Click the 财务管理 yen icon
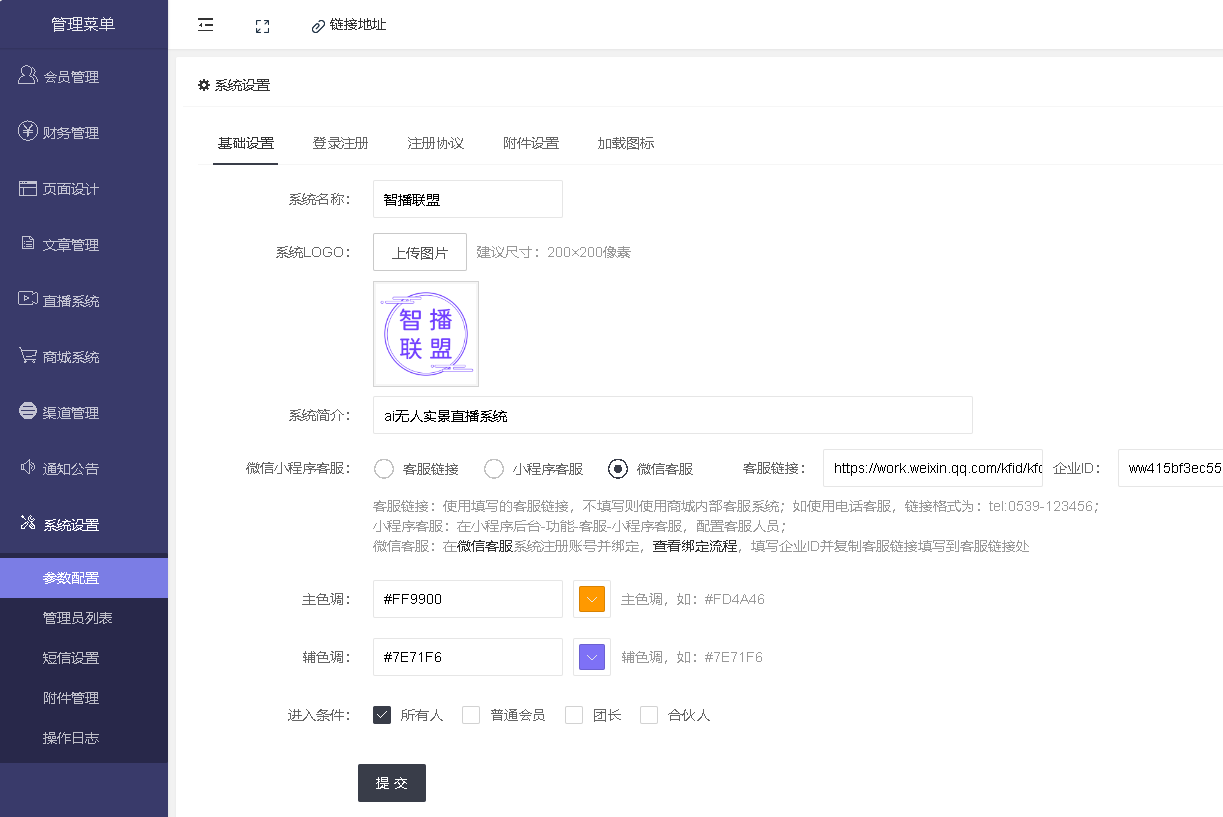1223x817 pixels. click(28, 132)
